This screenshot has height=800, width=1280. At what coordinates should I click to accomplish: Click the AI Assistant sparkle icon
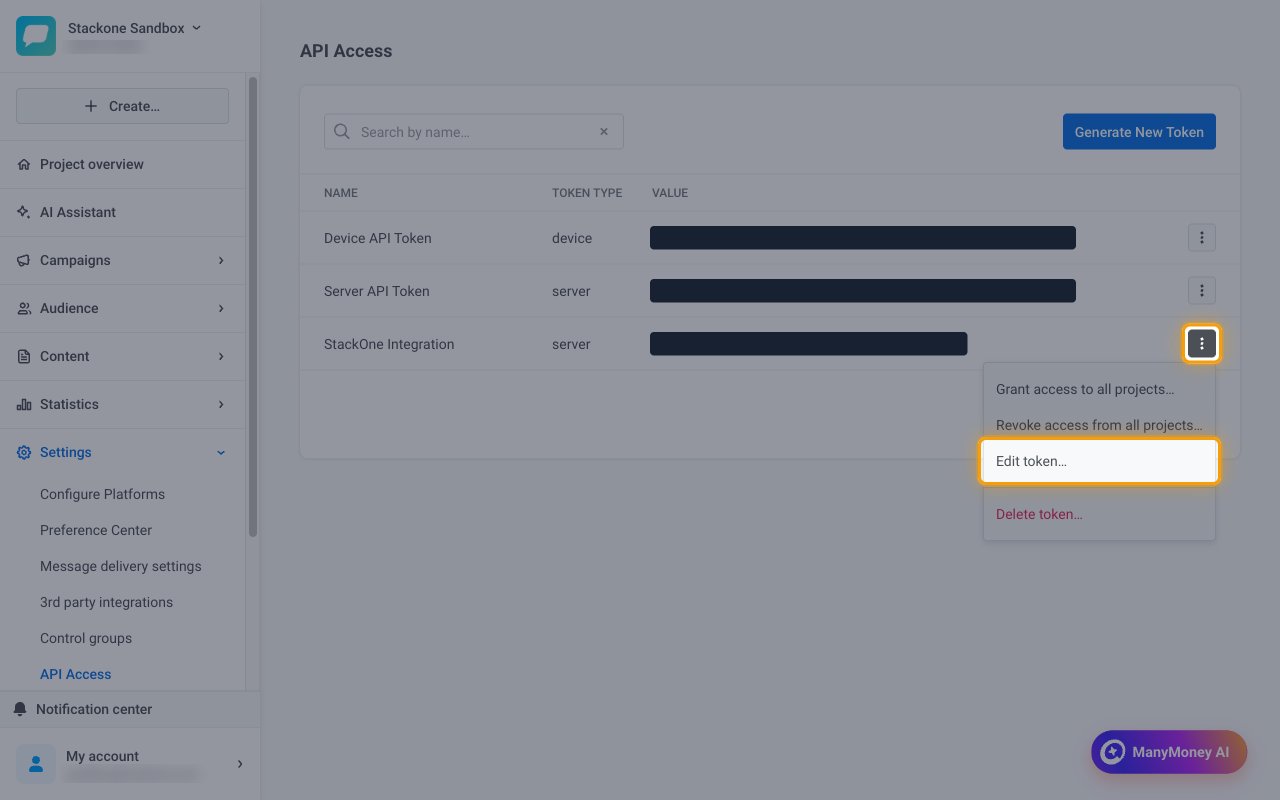pyautogui.click(x=24, y=212)
